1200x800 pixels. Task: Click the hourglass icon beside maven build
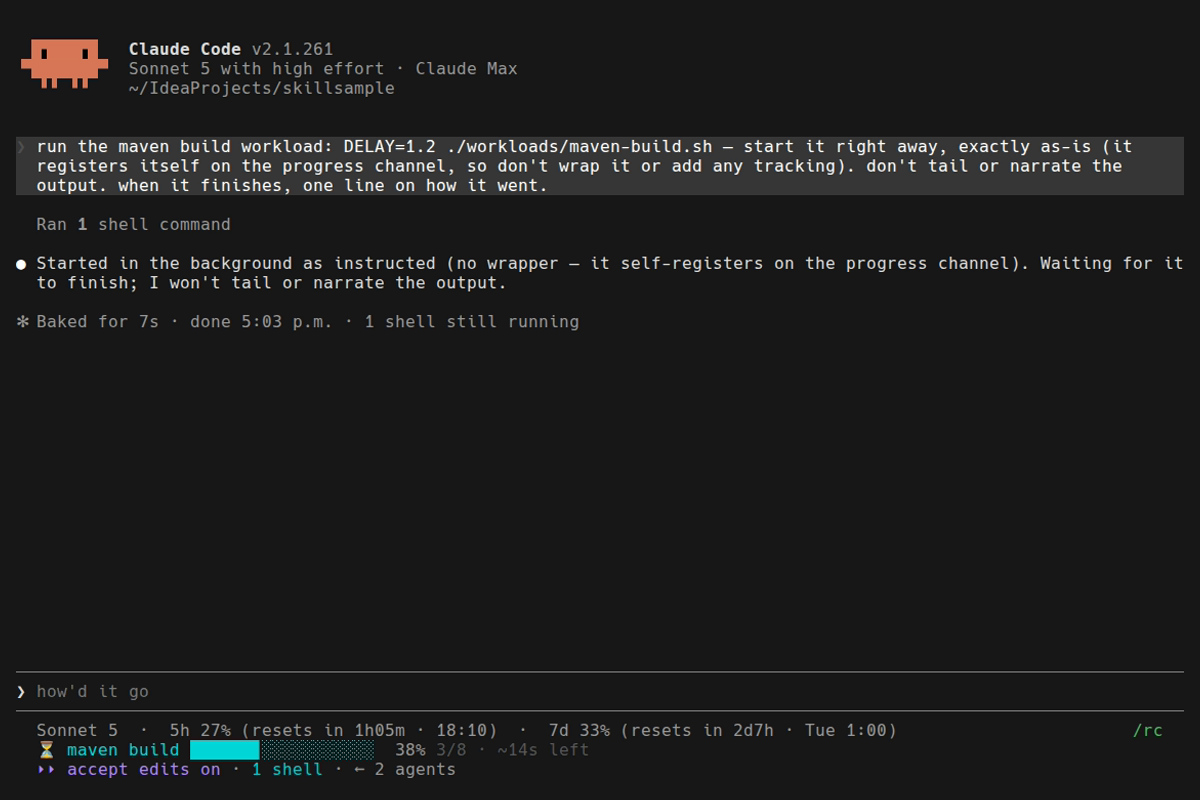[46, 750]
